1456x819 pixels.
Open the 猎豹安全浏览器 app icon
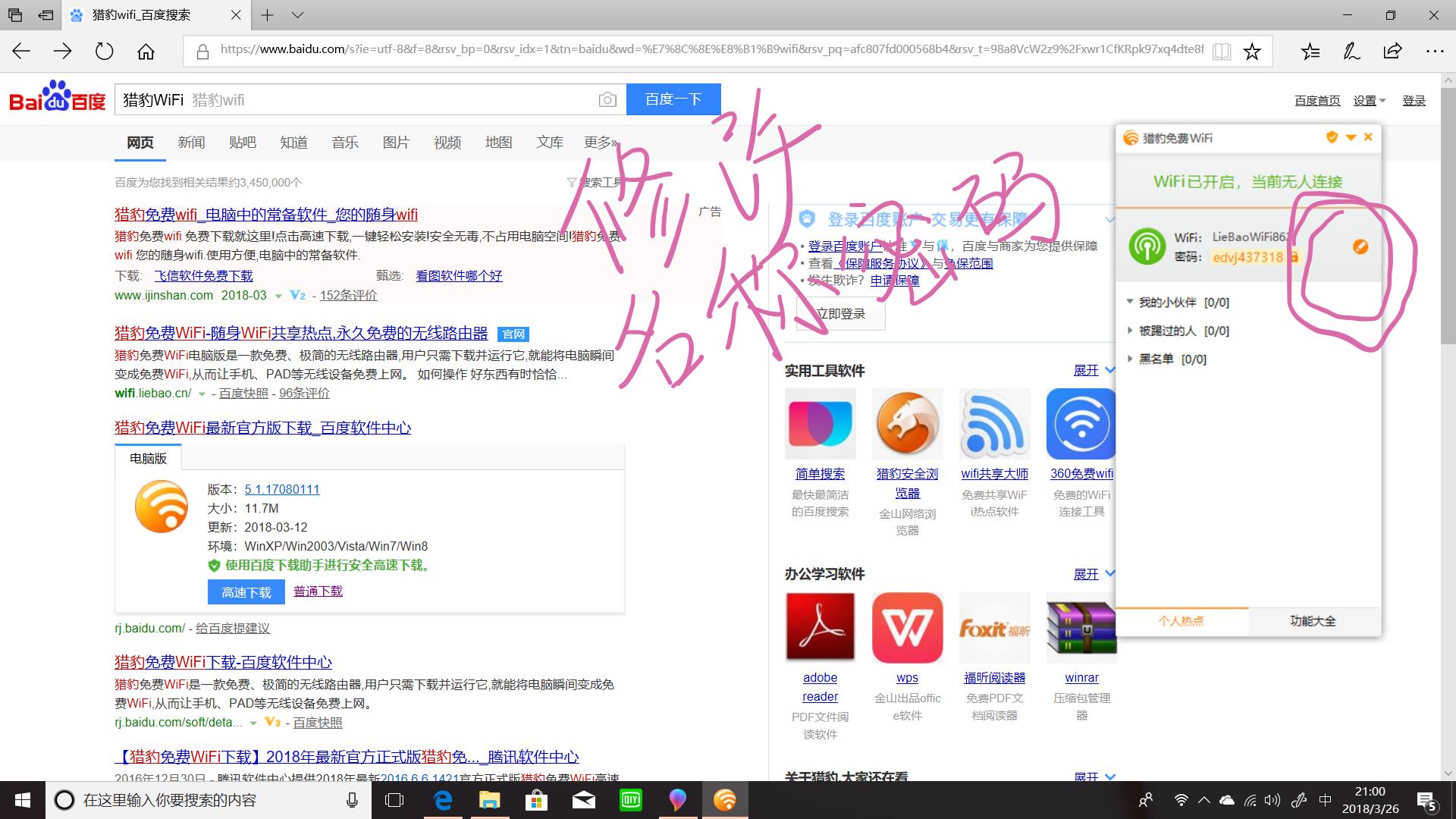(907, 423)
